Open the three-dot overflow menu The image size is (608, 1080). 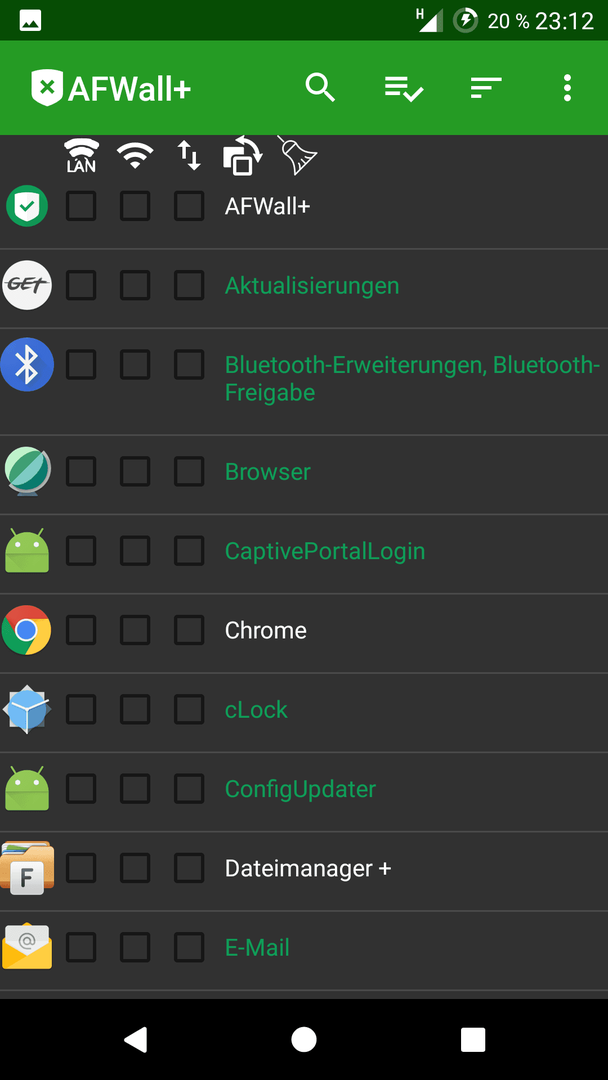[x=567, y=88]
